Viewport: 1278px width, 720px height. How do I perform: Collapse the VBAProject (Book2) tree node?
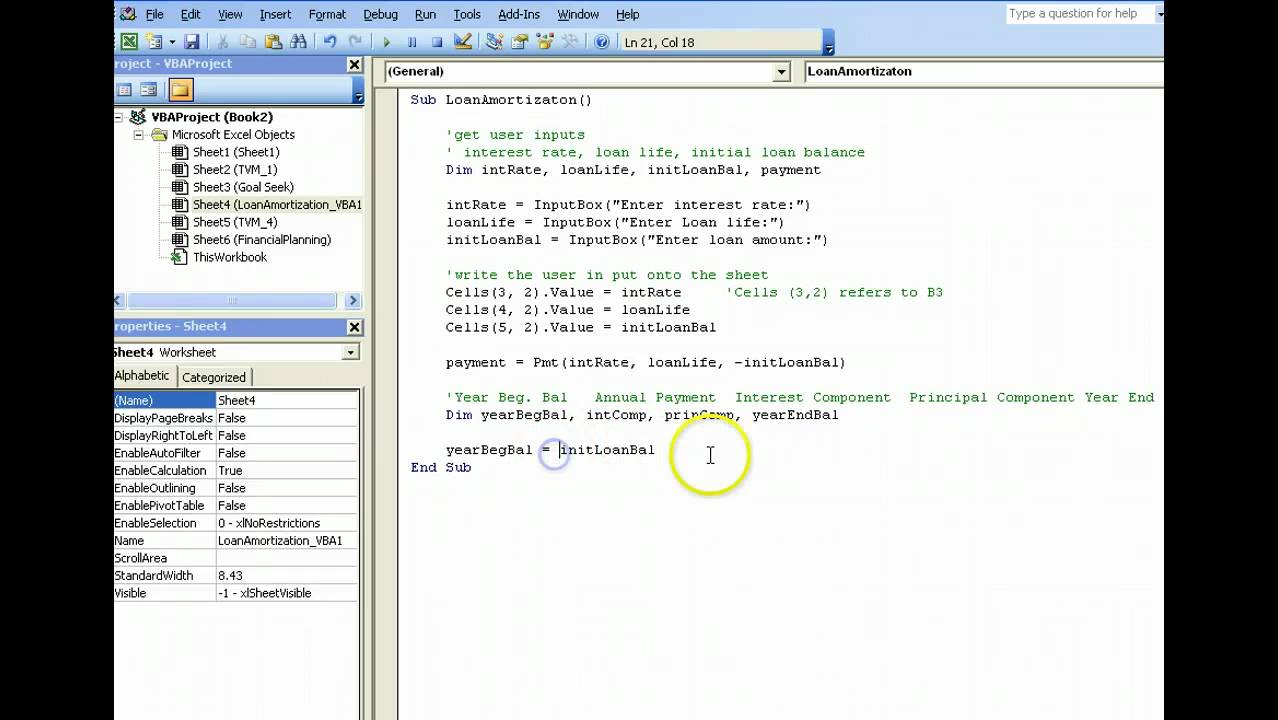[x=120, y=117]
